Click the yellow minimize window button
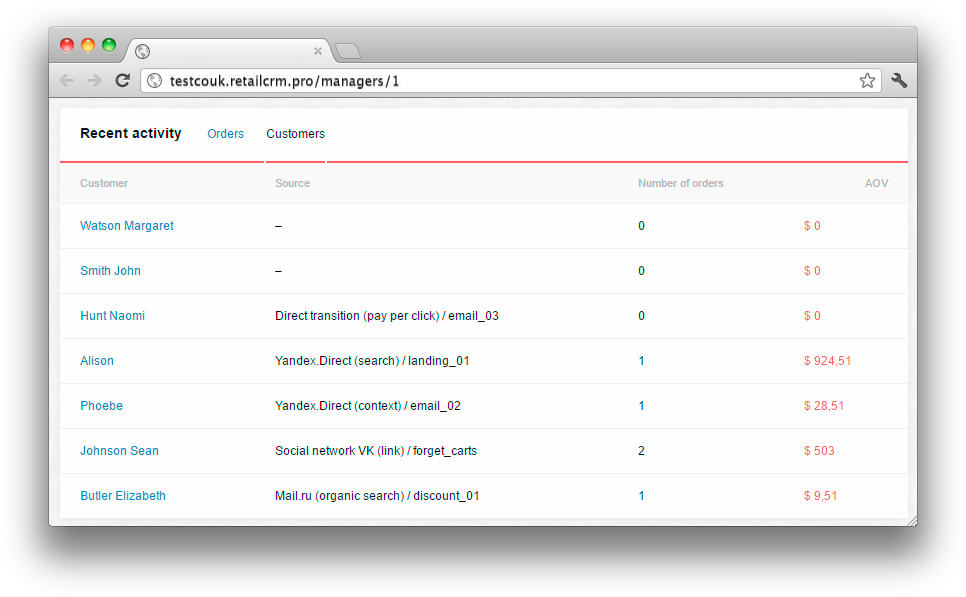The height and width of the screenshot is (597, 966). [88, 45]
